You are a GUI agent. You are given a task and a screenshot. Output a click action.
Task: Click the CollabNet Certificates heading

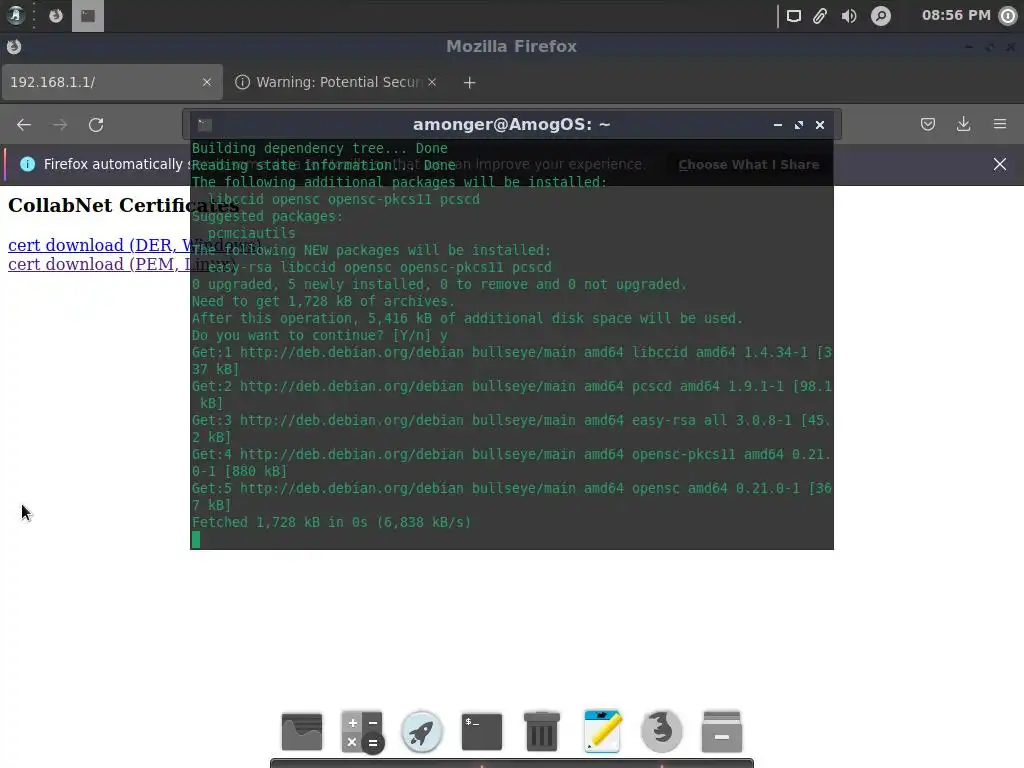click(123, 205)
